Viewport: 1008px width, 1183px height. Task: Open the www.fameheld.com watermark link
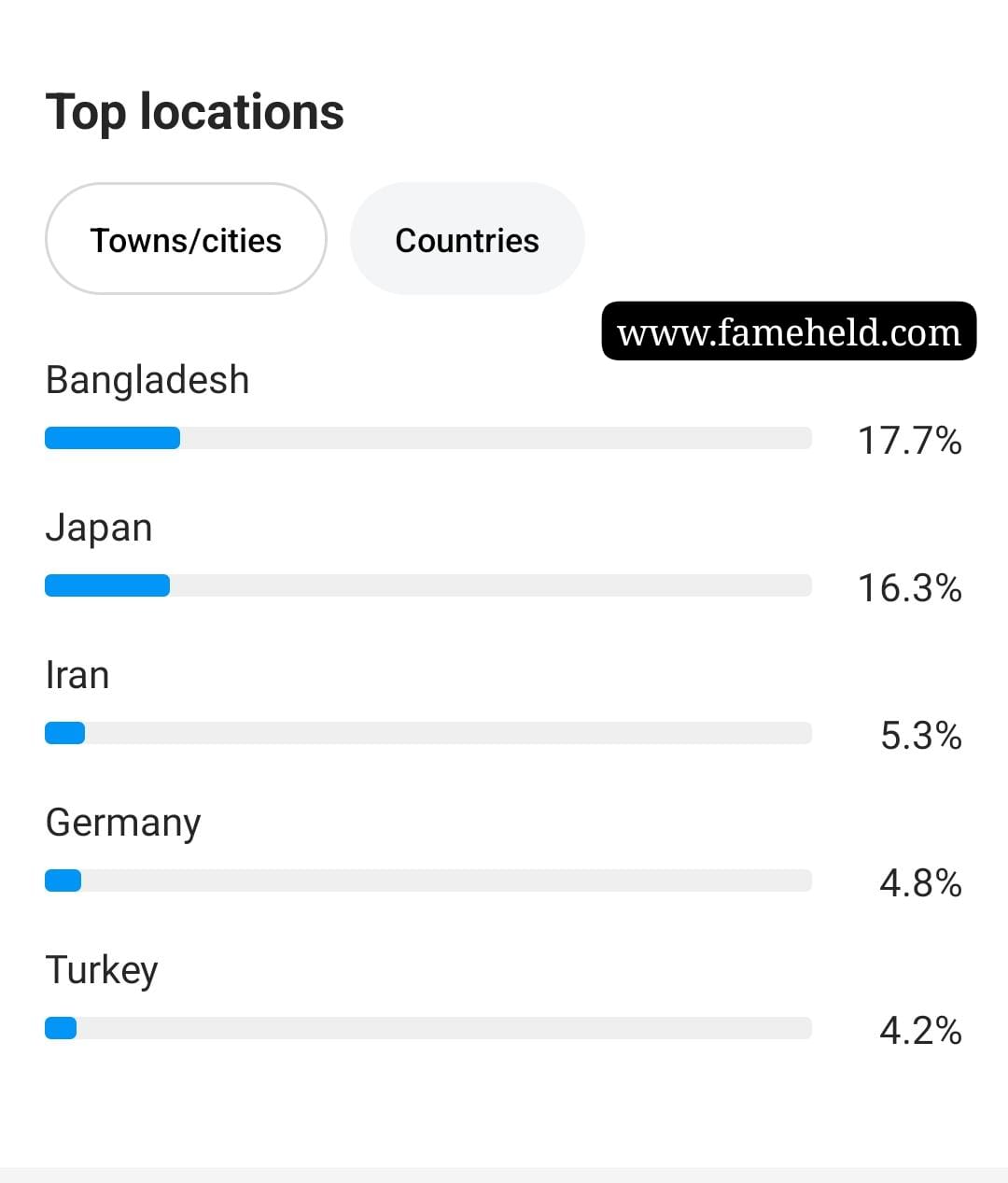pos(789,331)
